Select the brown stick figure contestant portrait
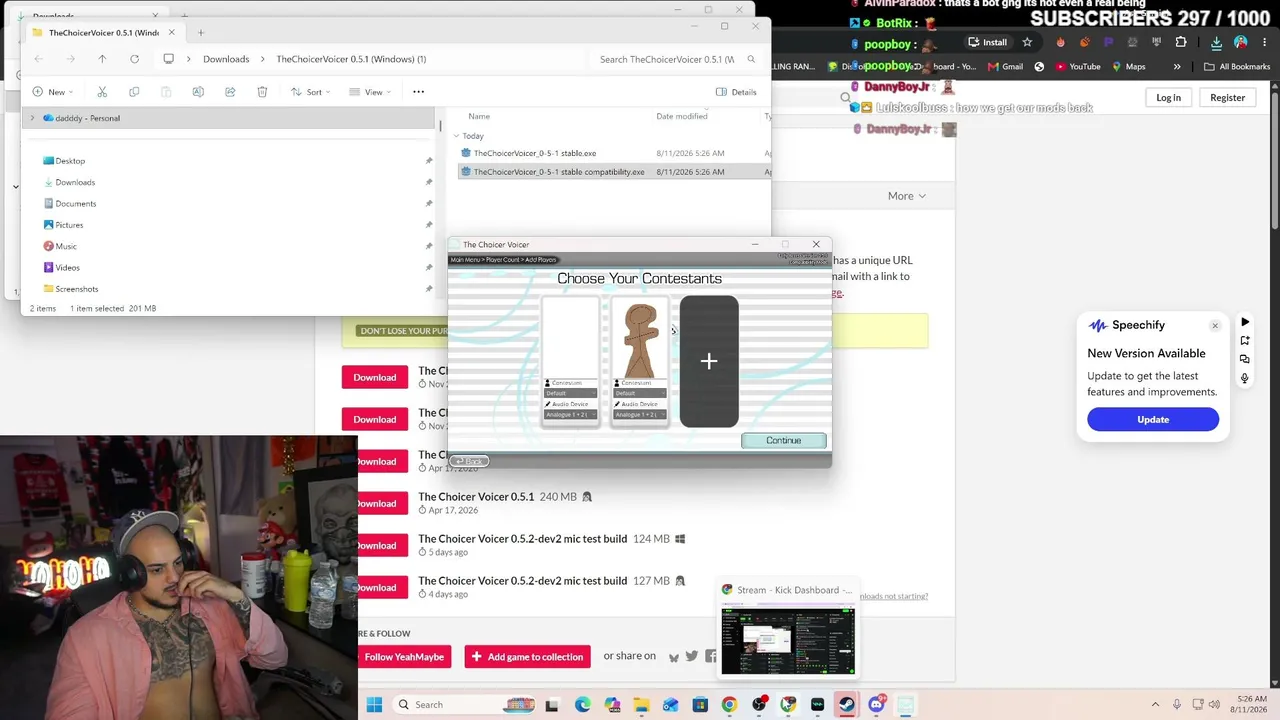The height and width of the screenshot is (720, 1280). [x=640, y=340]
